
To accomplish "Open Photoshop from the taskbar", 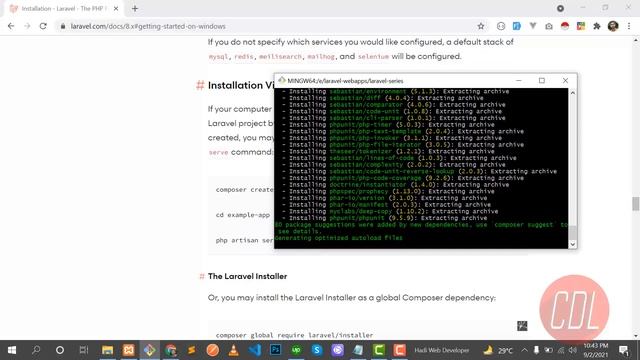I will (x=276, y=350).
